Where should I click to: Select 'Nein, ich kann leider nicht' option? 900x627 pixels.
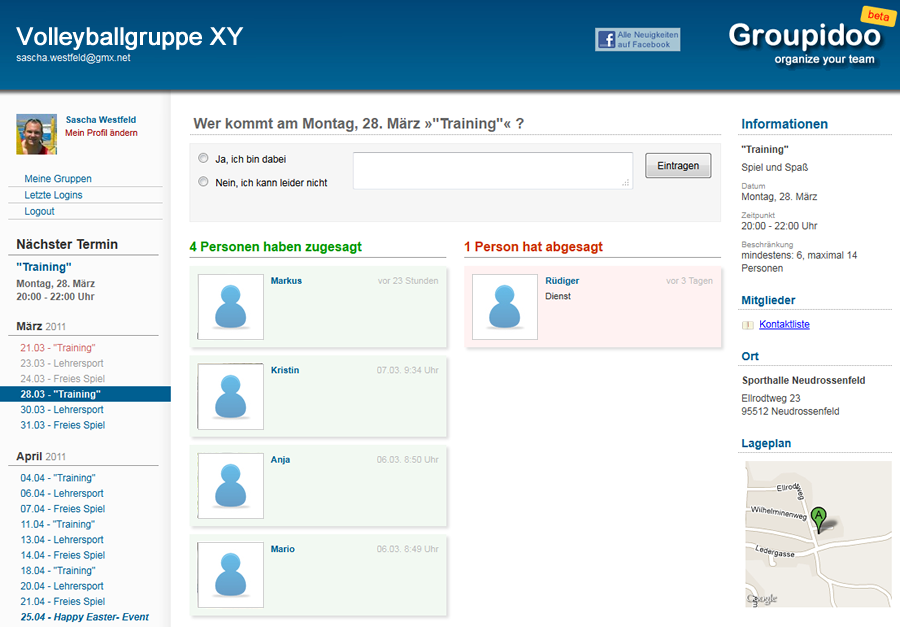204,182
